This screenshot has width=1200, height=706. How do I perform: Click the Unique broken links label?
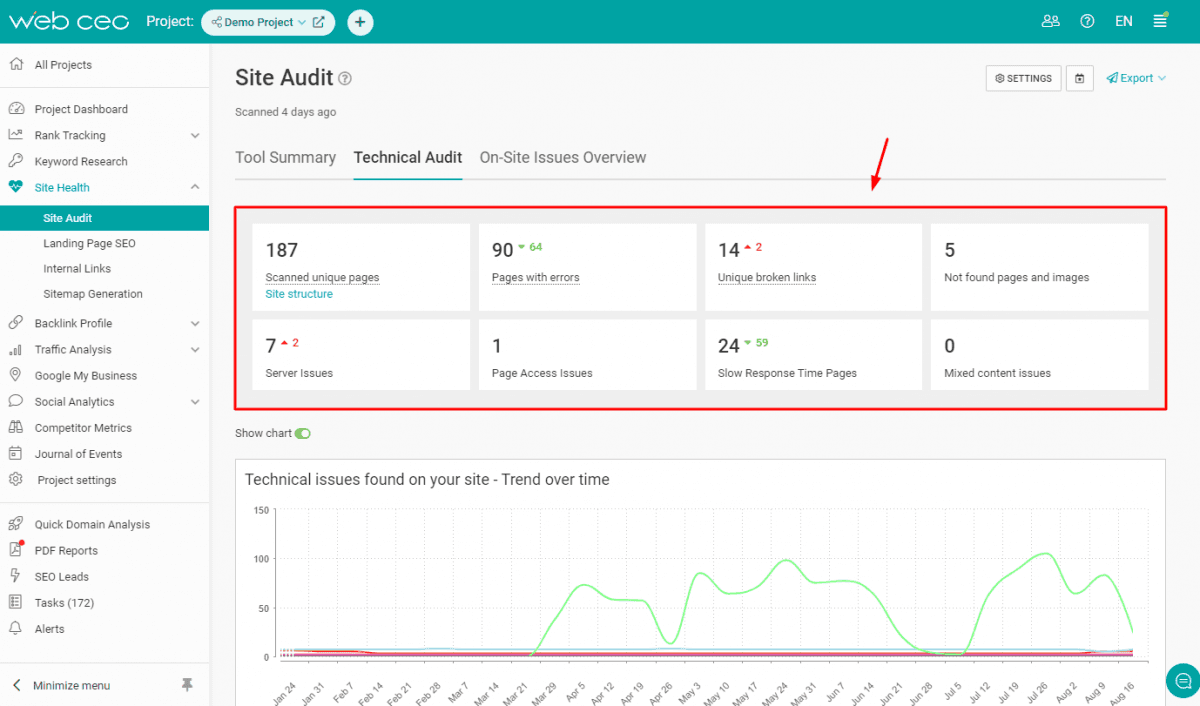tap(767, 277)
